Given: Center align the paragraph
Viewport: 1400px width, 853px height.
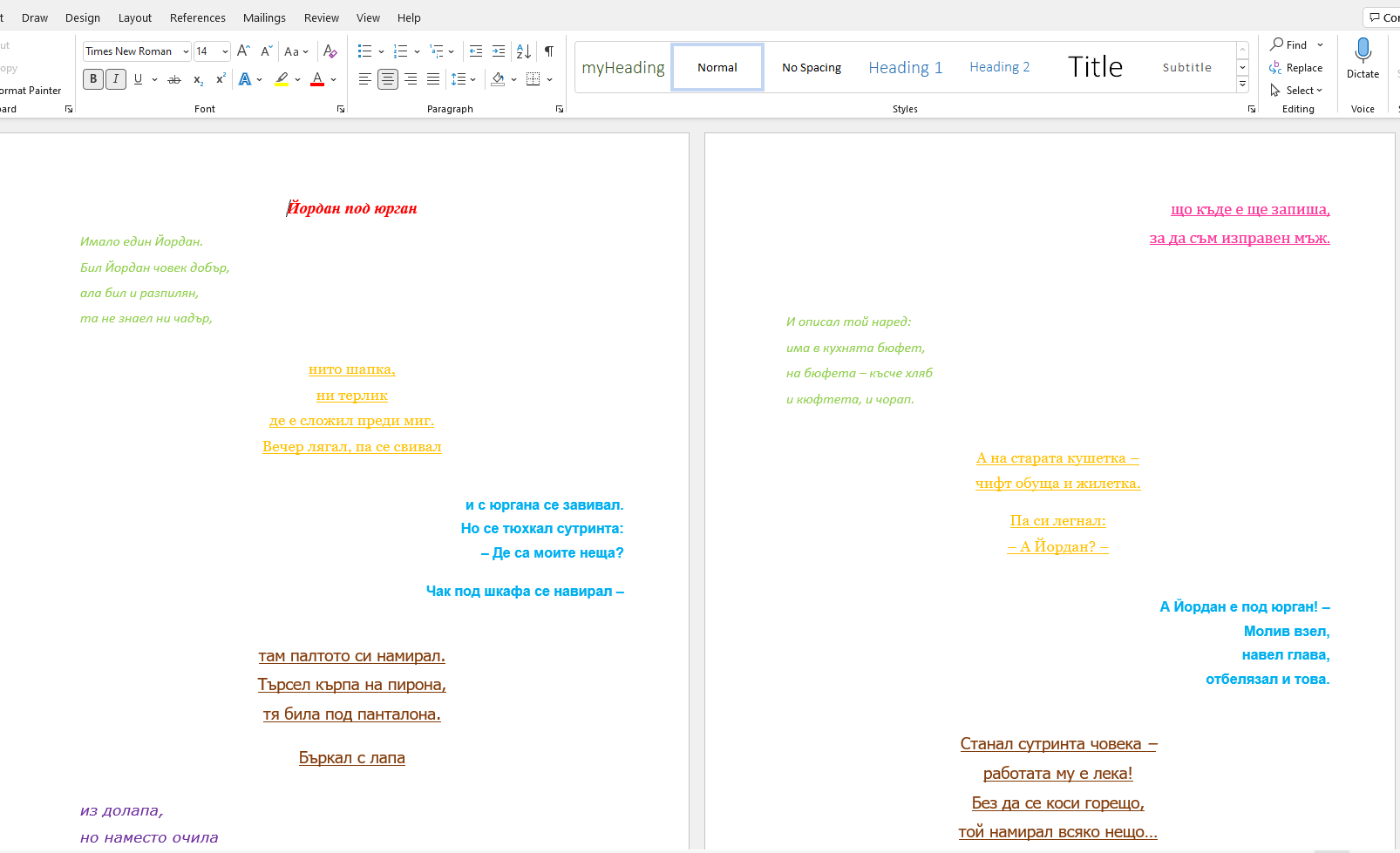Looking at the screenshot, I should pyautogui.click(x=388, y=79).
